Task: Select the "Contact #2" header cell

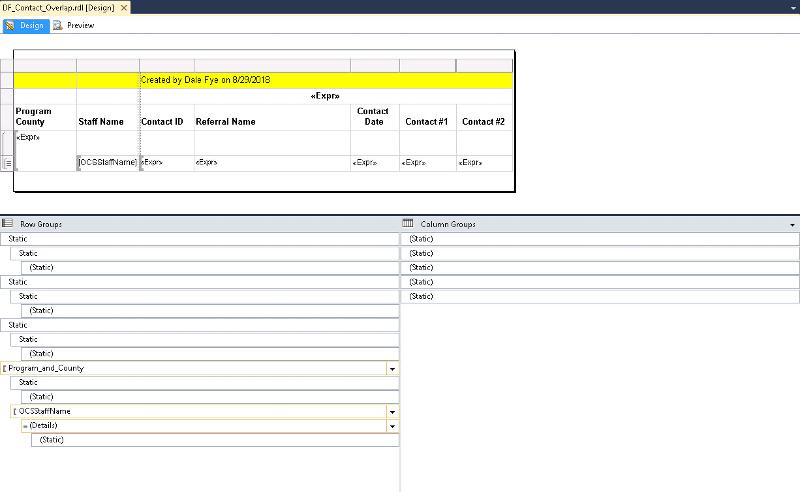Action: point(485,117)
